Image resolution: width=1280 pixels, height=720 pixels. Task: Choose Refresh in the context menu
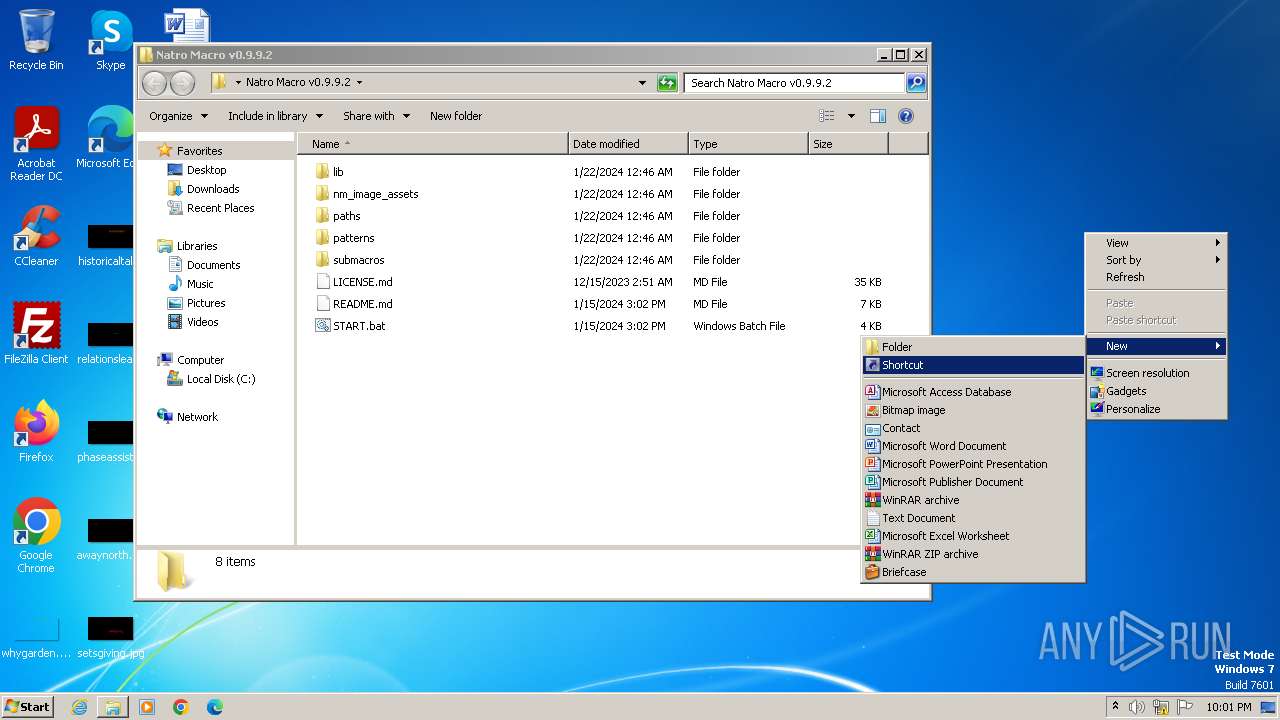[1156, 277]
